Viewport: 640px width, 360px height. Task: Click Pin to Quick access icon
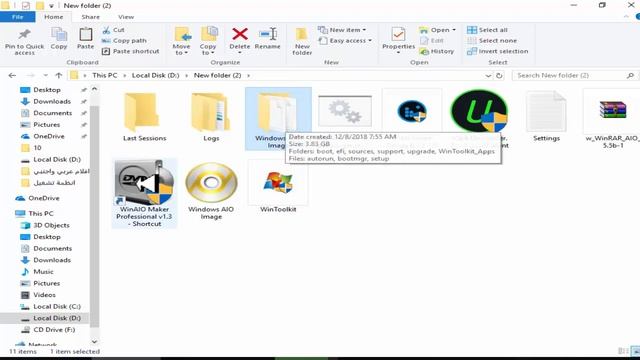coord(24,35)
